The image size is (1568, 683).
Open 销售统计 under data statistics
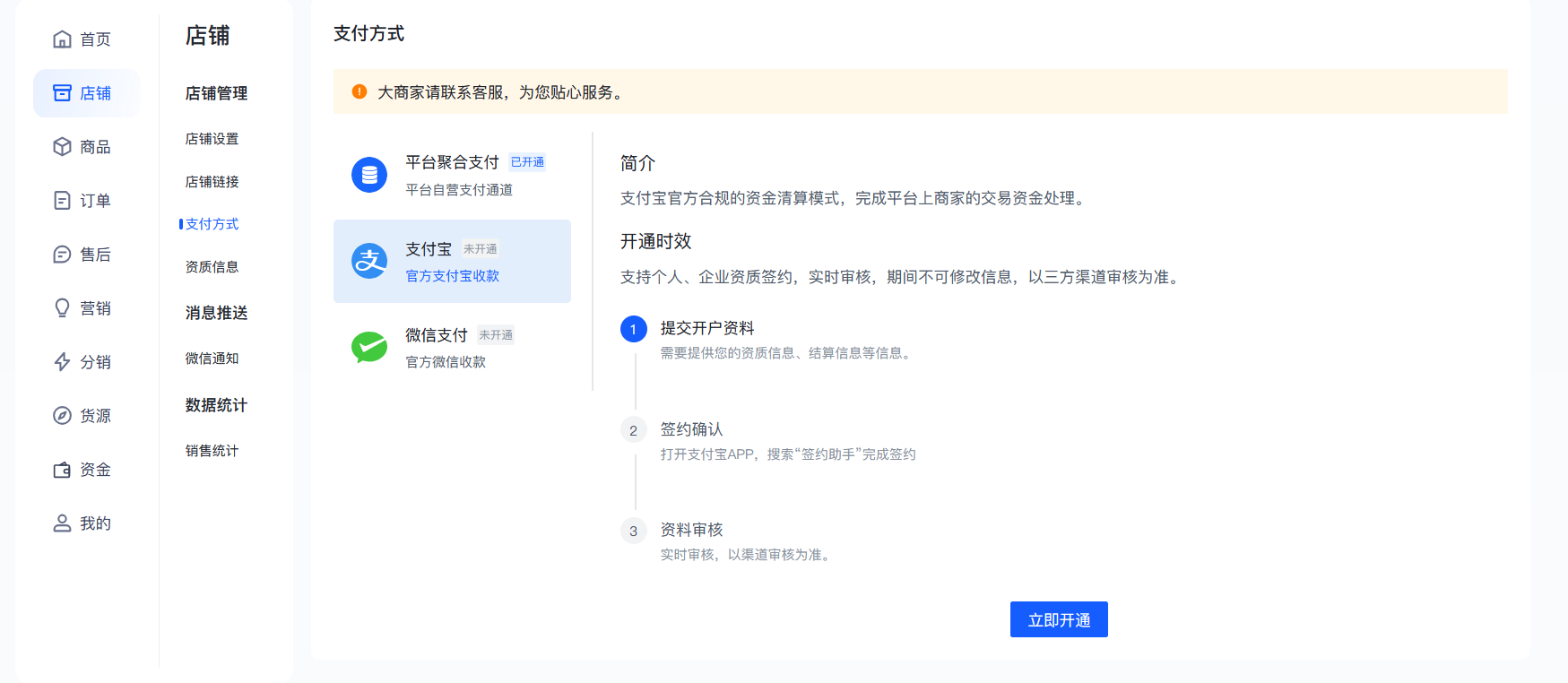point(212,451)
